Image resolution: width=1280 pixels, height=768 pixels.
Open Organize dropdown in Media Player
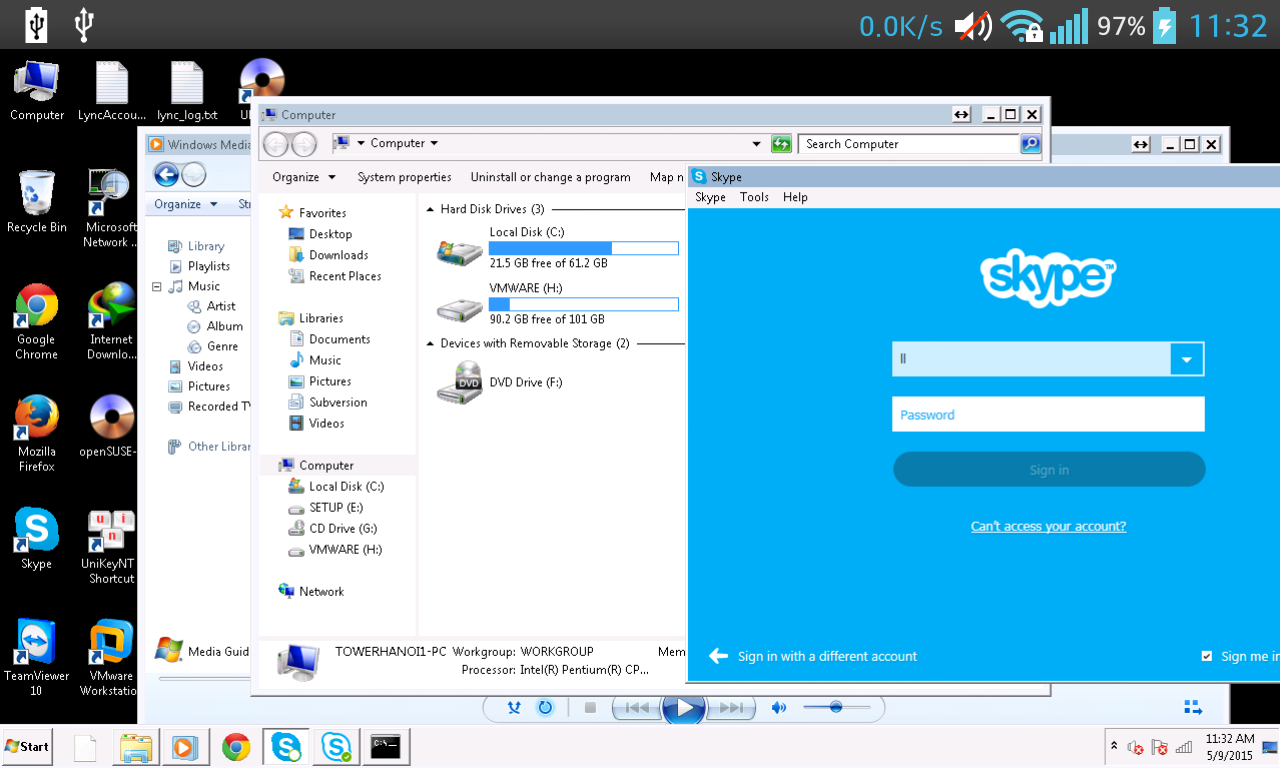186,204
